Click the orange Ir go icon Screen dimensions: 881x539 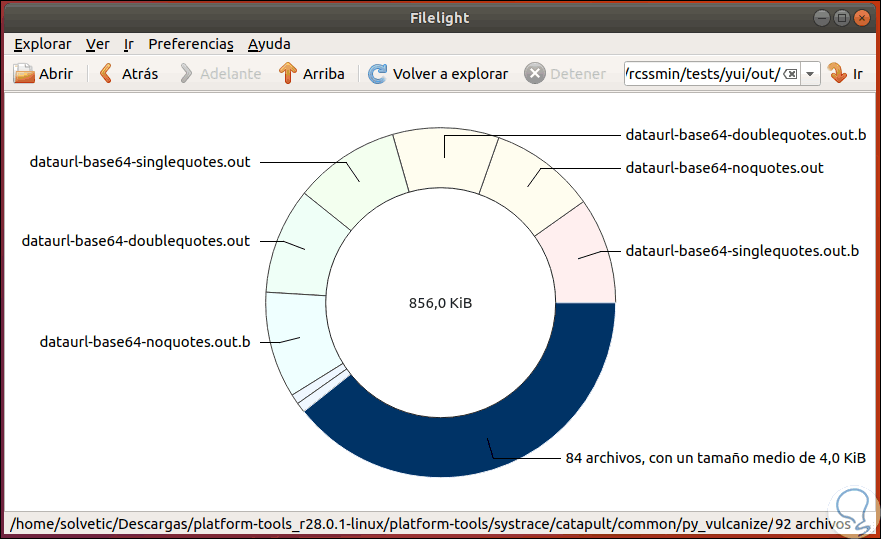tap(837, 74)
